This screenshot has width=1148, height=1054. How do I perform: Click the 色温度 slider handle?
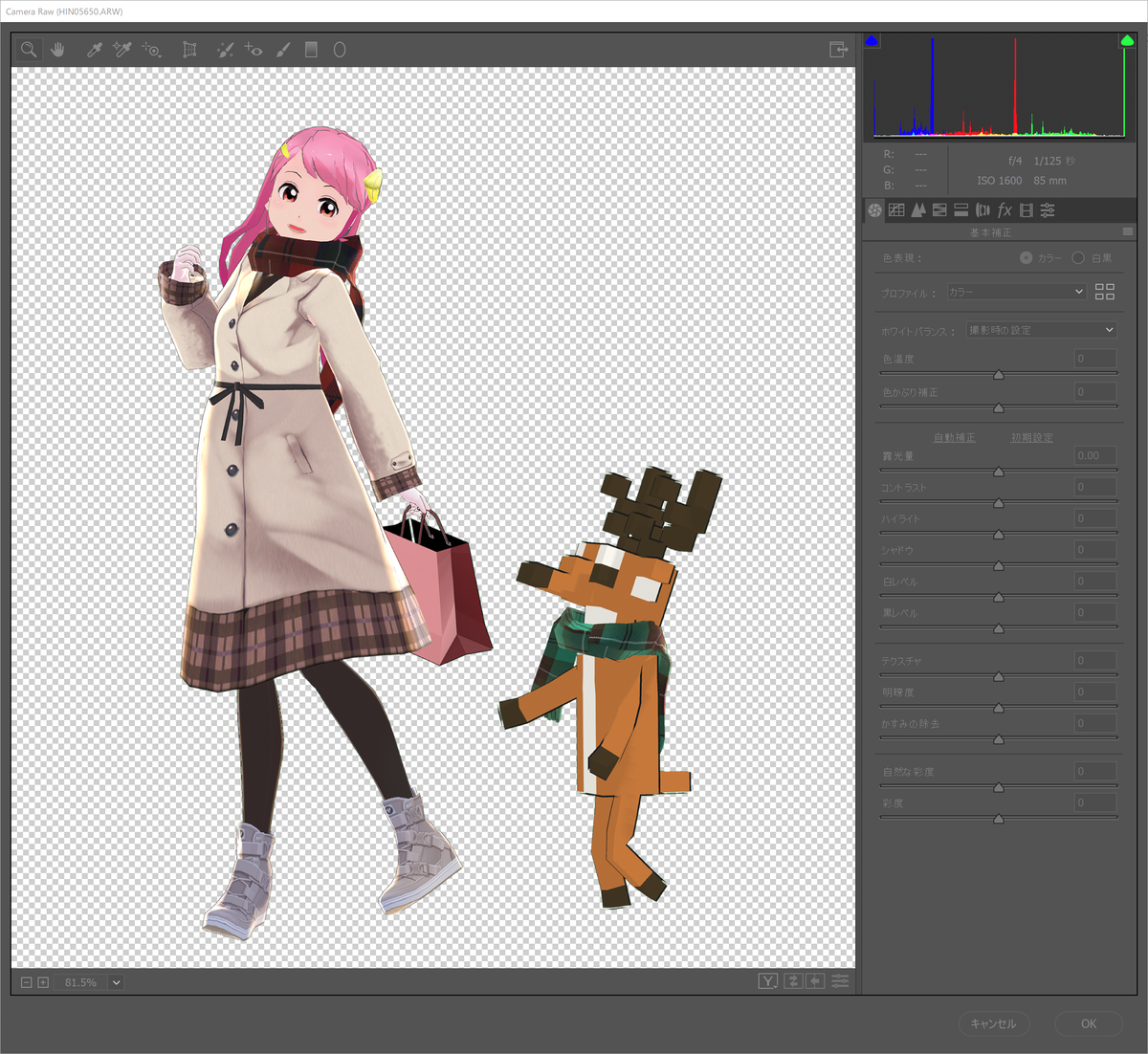998,375
